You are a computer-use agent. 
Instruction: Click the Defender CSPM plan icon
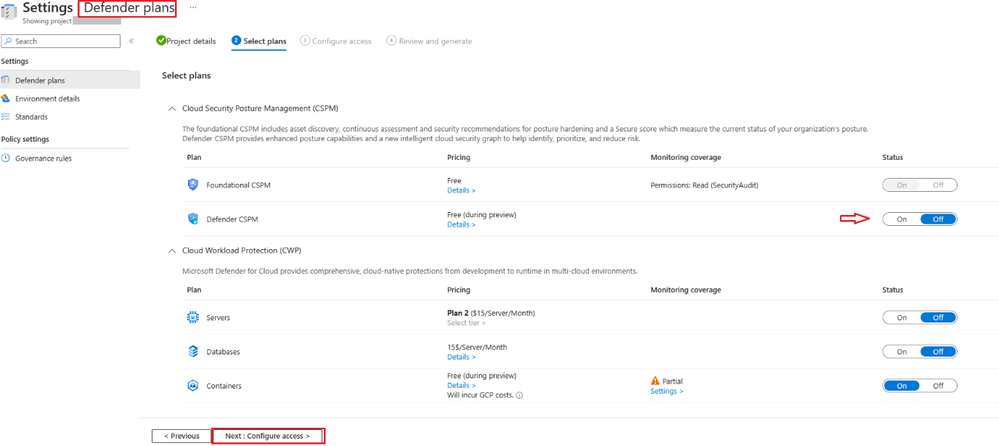click(x=193, y=219)
